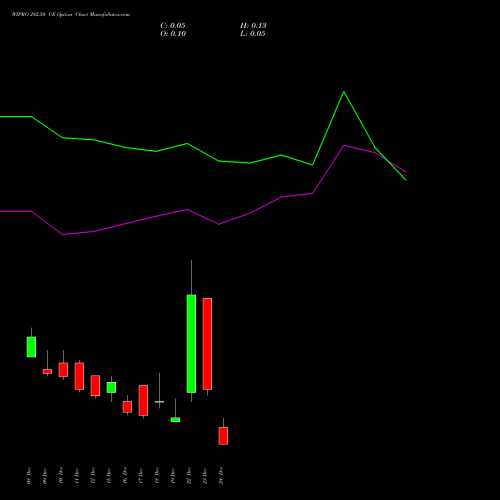Viewport: 500px width, 500px height.
Task: Click the green candle for 08 Dec
Action: (31, 347)
